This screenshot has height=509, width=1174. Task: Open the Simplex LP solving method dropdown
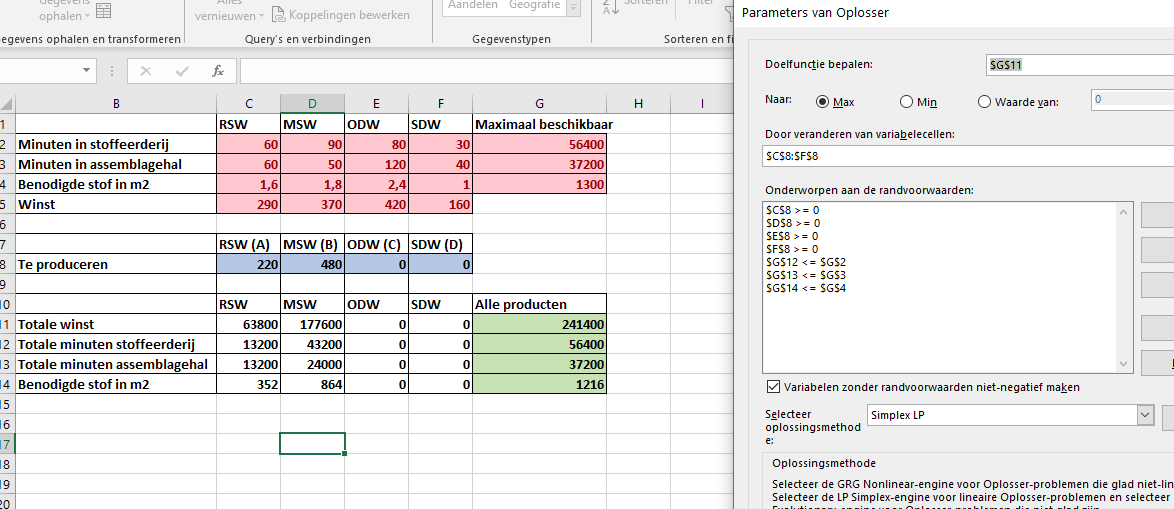click(1145, 415)
